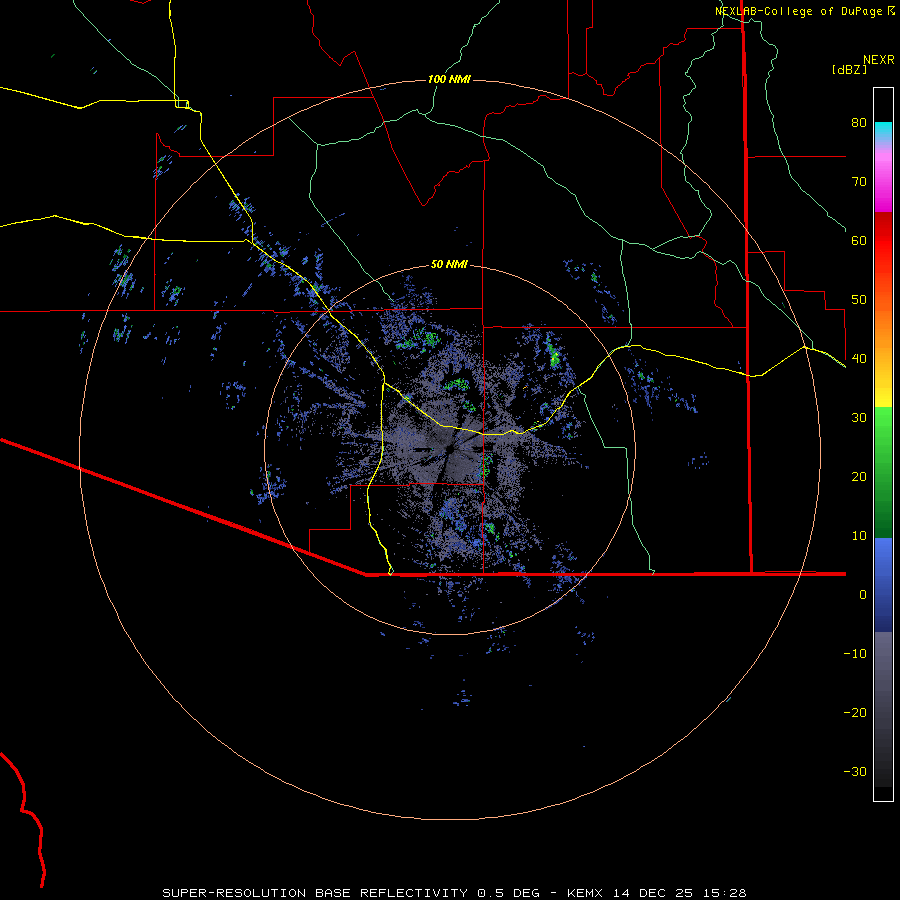The height and width of the screenshot is (900, 900).
Task: Click the 70 value on the dBZ scale
Action: pos(859,181)
